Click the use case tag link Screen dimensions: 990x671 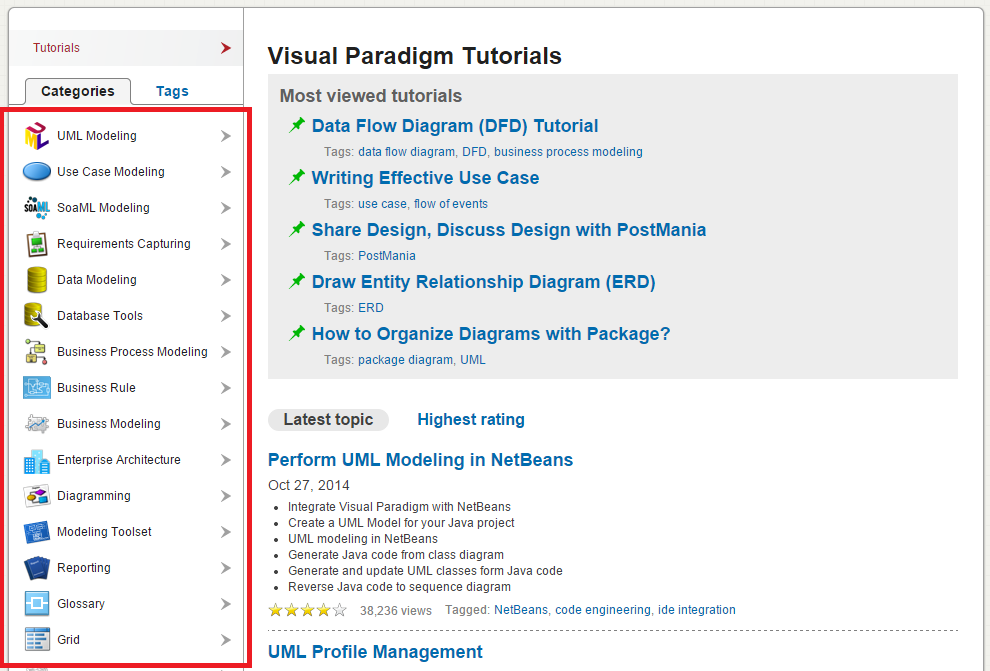(x=382, y=204)
